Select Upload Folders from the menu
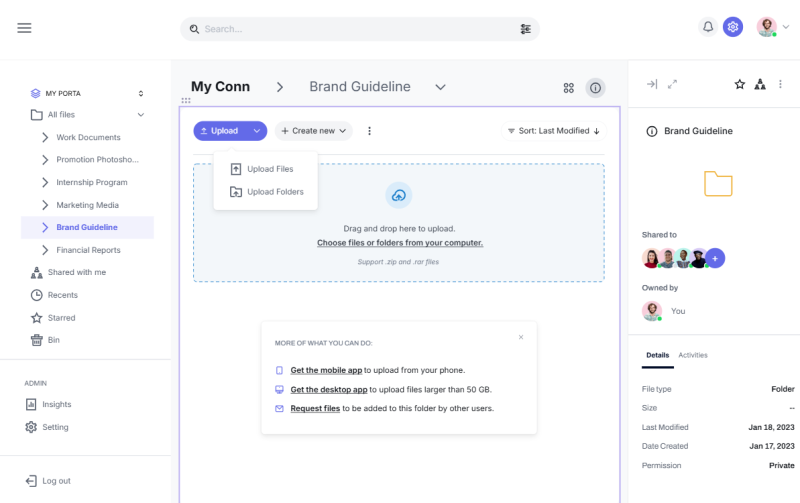800x503 pixels. pos(275,192)
